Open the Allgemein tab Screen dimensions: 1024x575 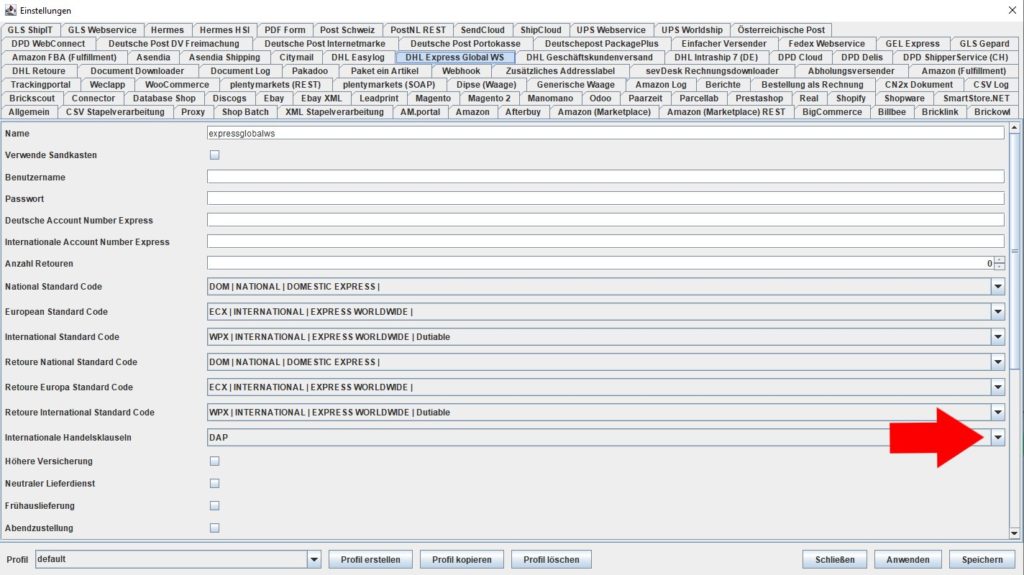(29, 112)
